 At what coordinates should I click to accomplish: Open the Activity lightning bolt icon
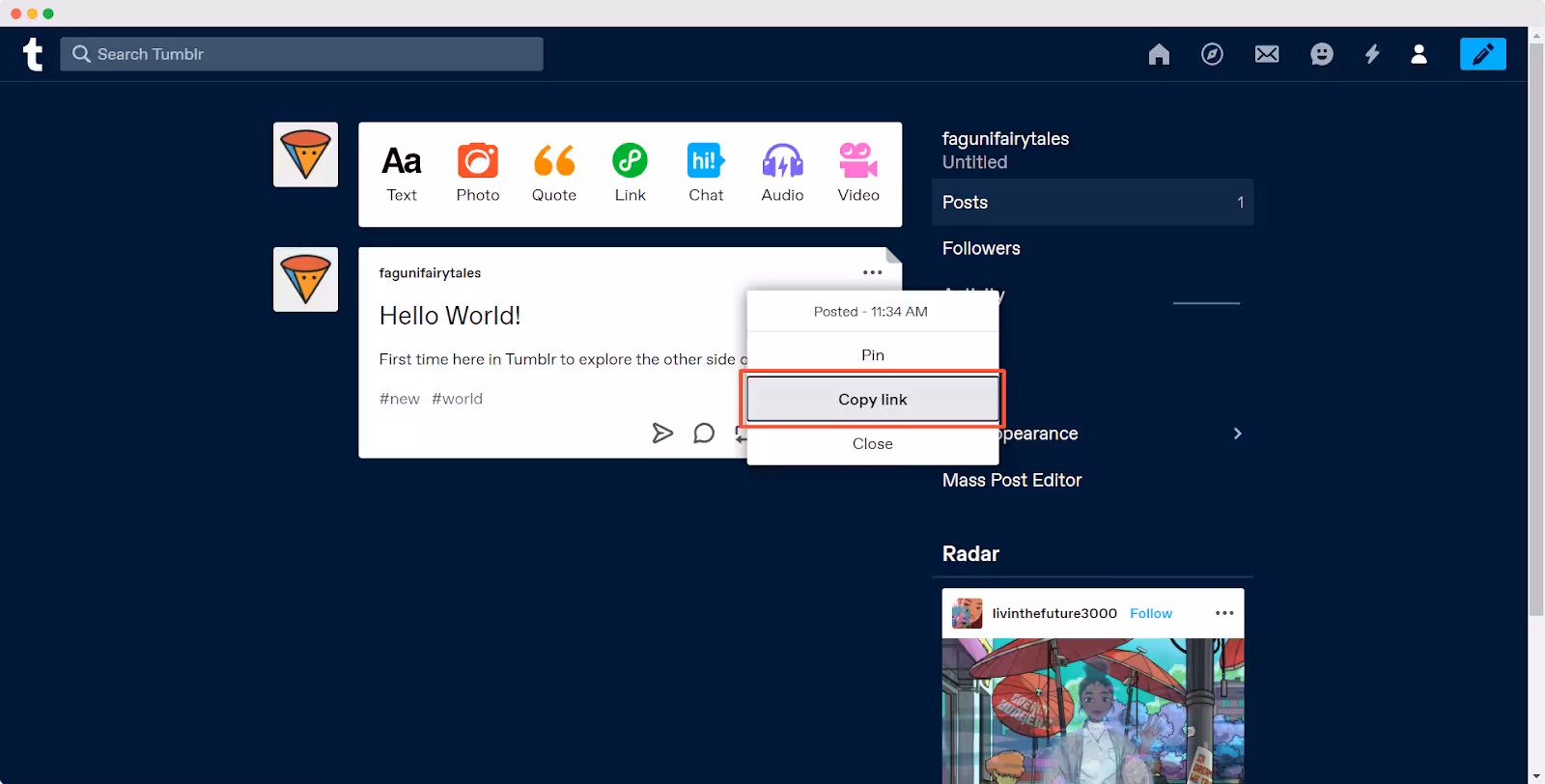click(x=1372, y=54)
